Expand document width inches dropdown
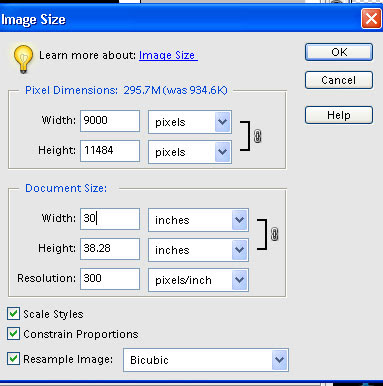Screen dimensions: 383x386 click(x=198, y=220)
